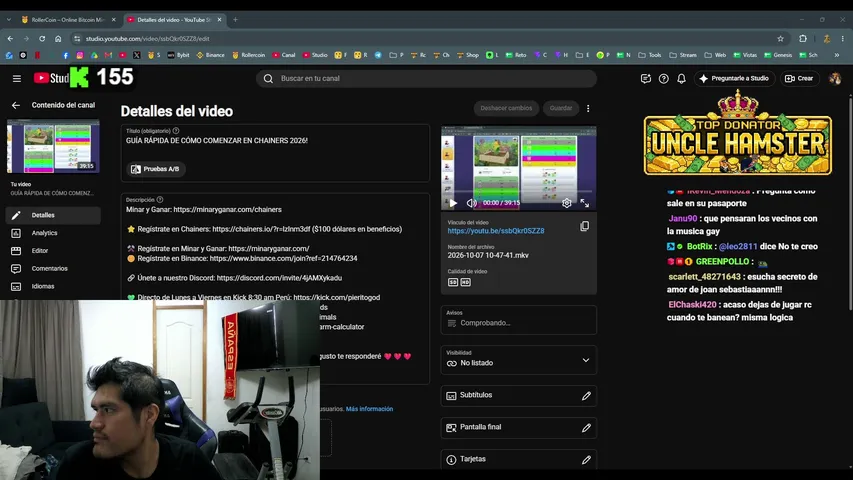Show more bookmarks chevron
This screenshot has width=853, height=480.
pos(837,55)
